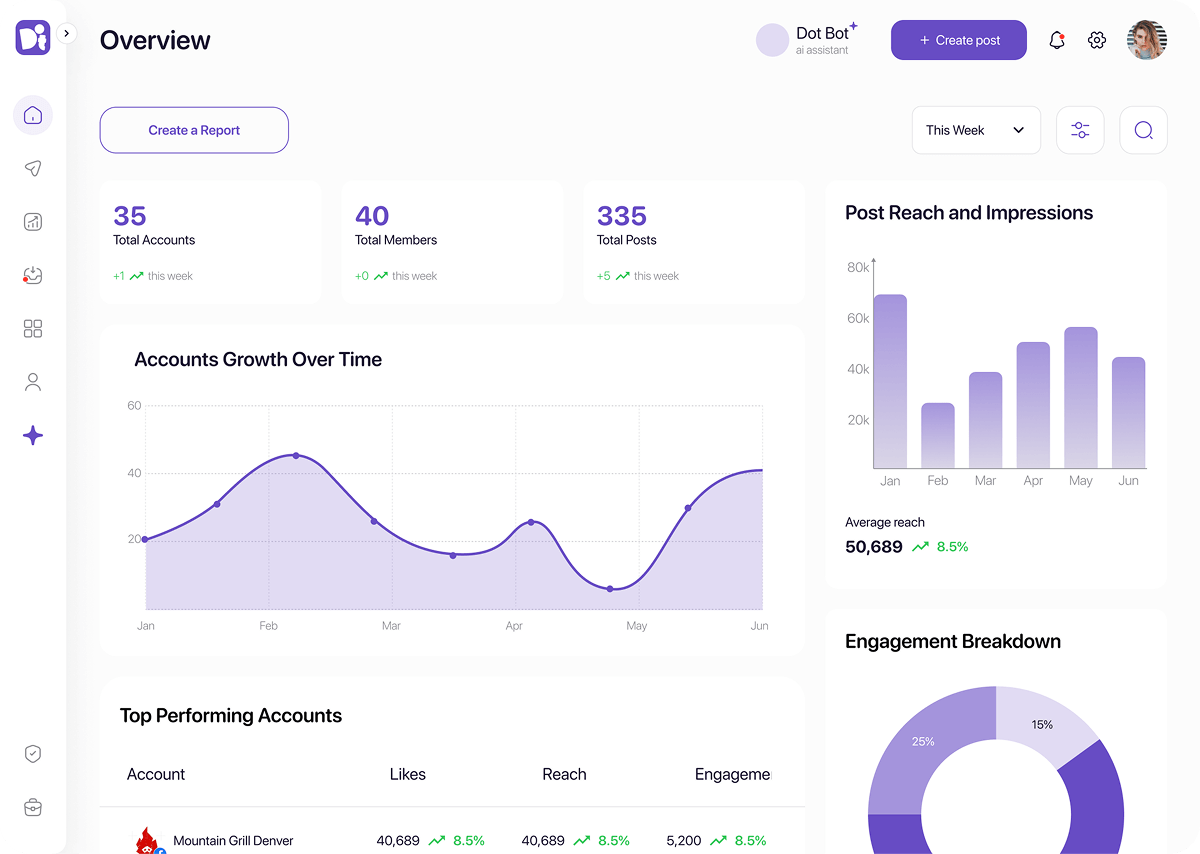Click the Engagement Breakdown heading
The height and width of the screenshot is (854, 1200).
953,642
